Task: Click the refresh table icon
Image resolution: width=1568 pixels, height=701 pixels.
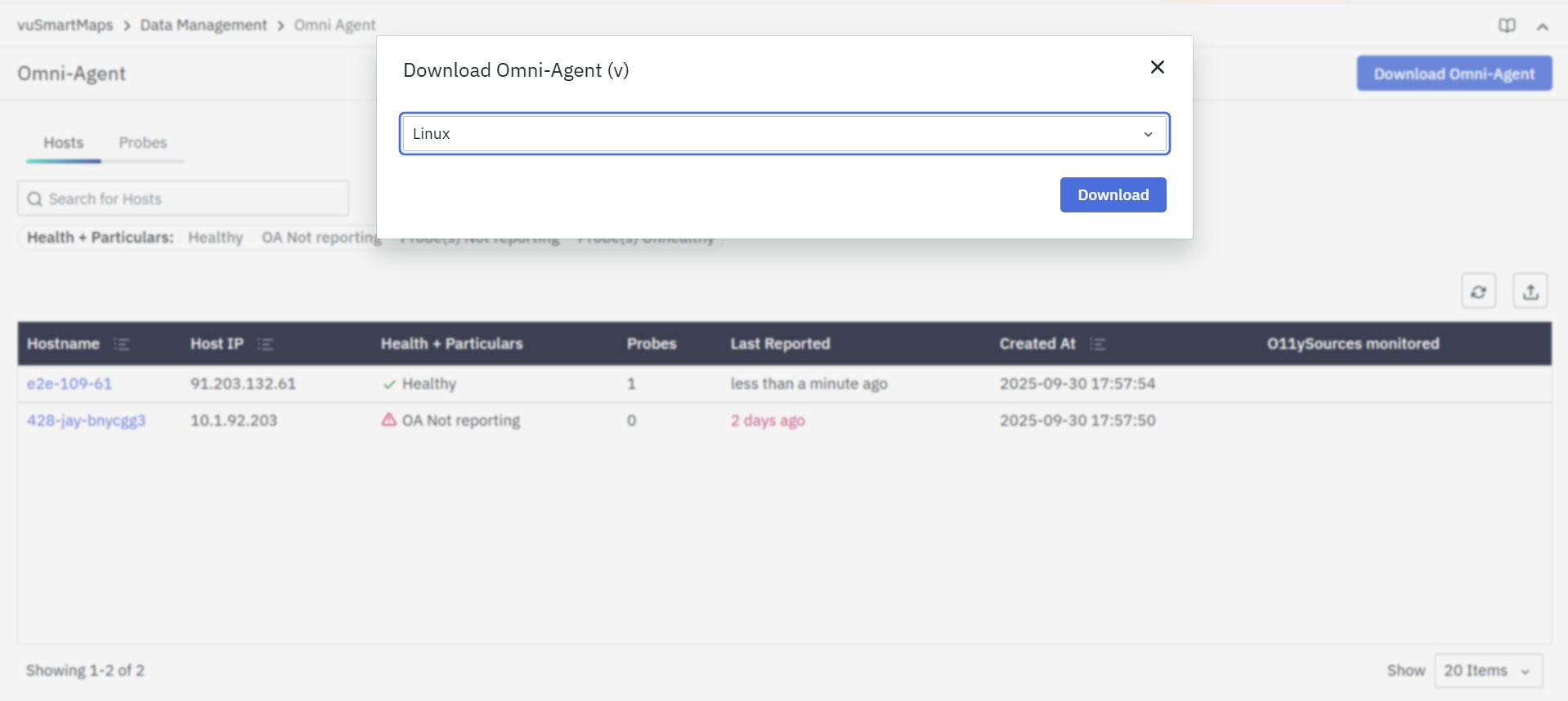Action: [x=1478, y=292]
